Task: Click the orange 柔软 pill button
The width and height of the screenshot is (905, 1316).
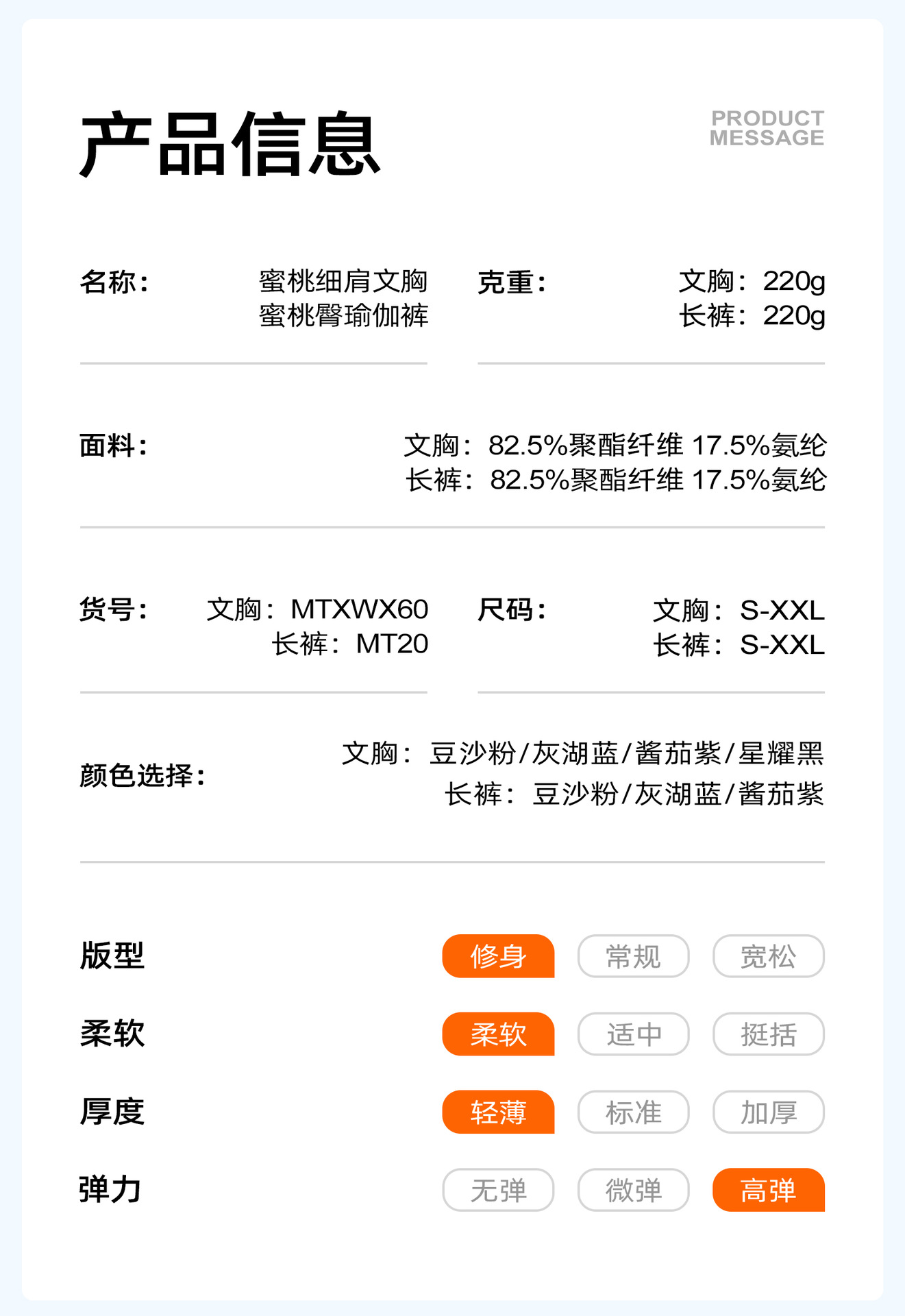Action: 498,1034
